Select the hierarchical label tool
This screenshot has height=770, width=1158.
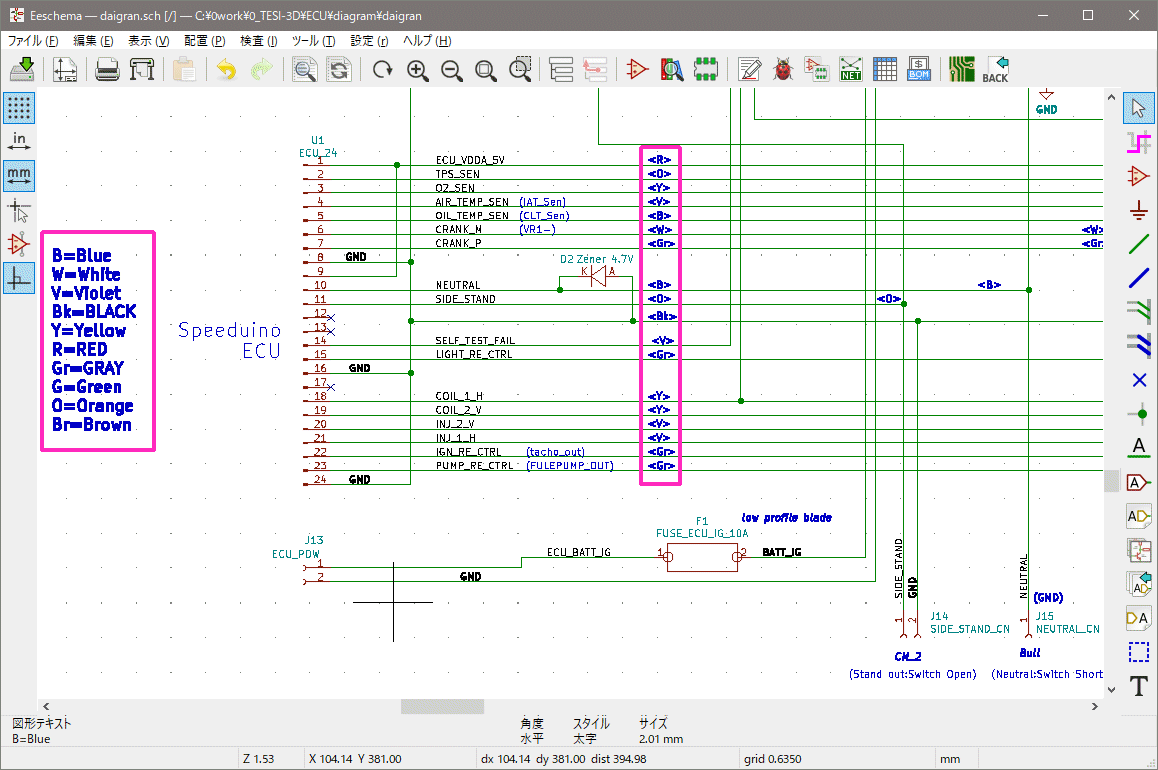1139,516
